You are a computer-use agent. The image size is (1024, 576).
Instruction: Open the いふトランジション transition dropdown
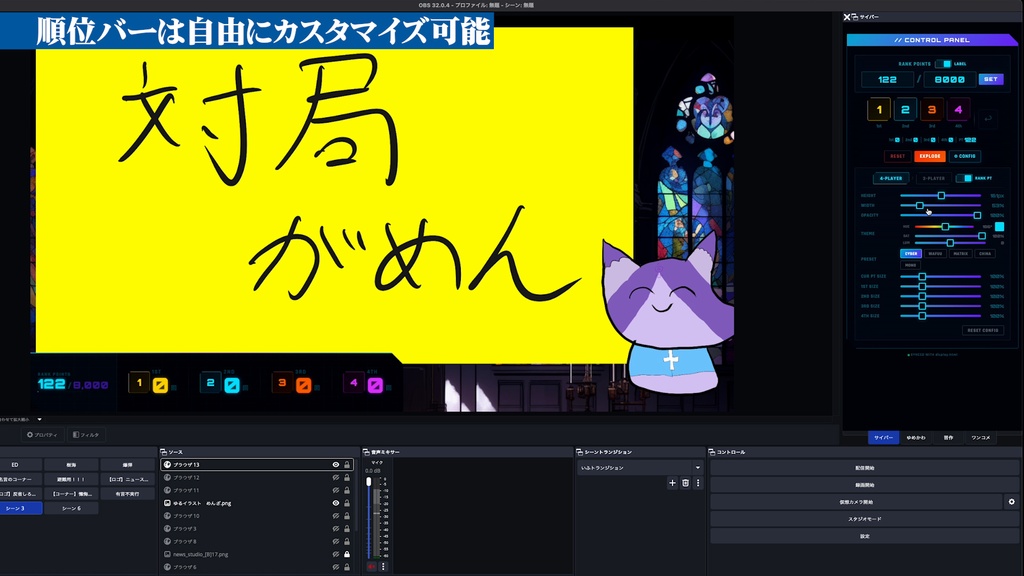[x=640, y=468]
